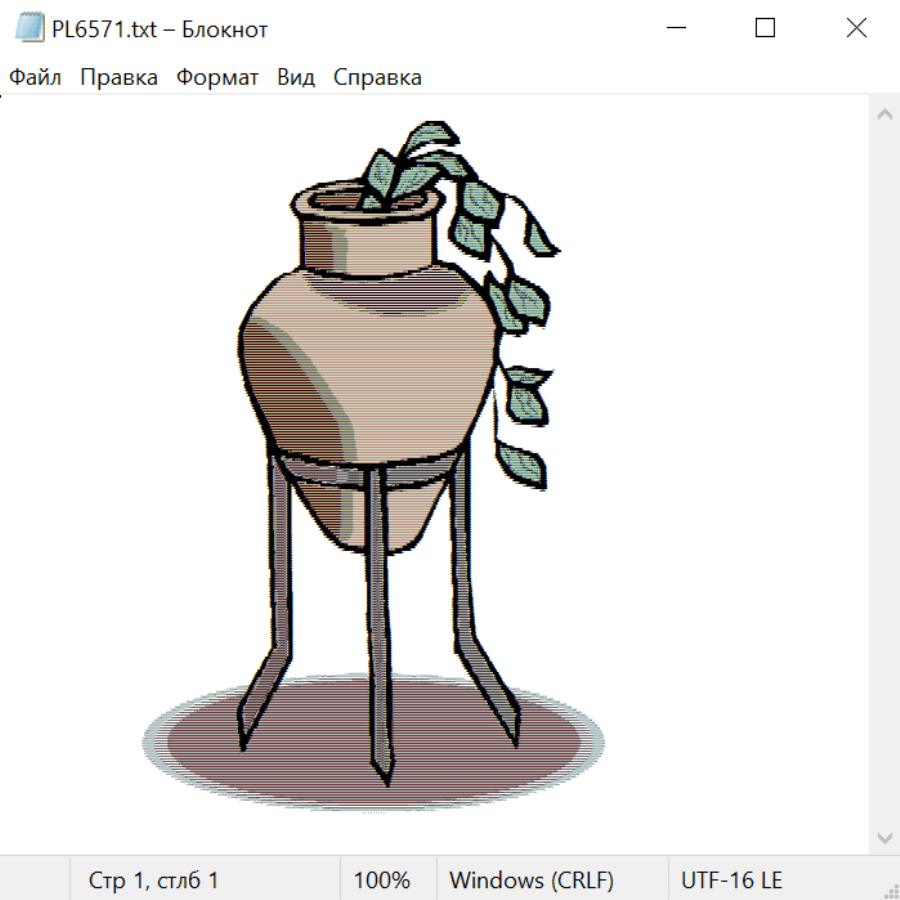Click the Windows (CRLF) status field
The height and width of the screenshot is (900, 900).
pos(531,881)
